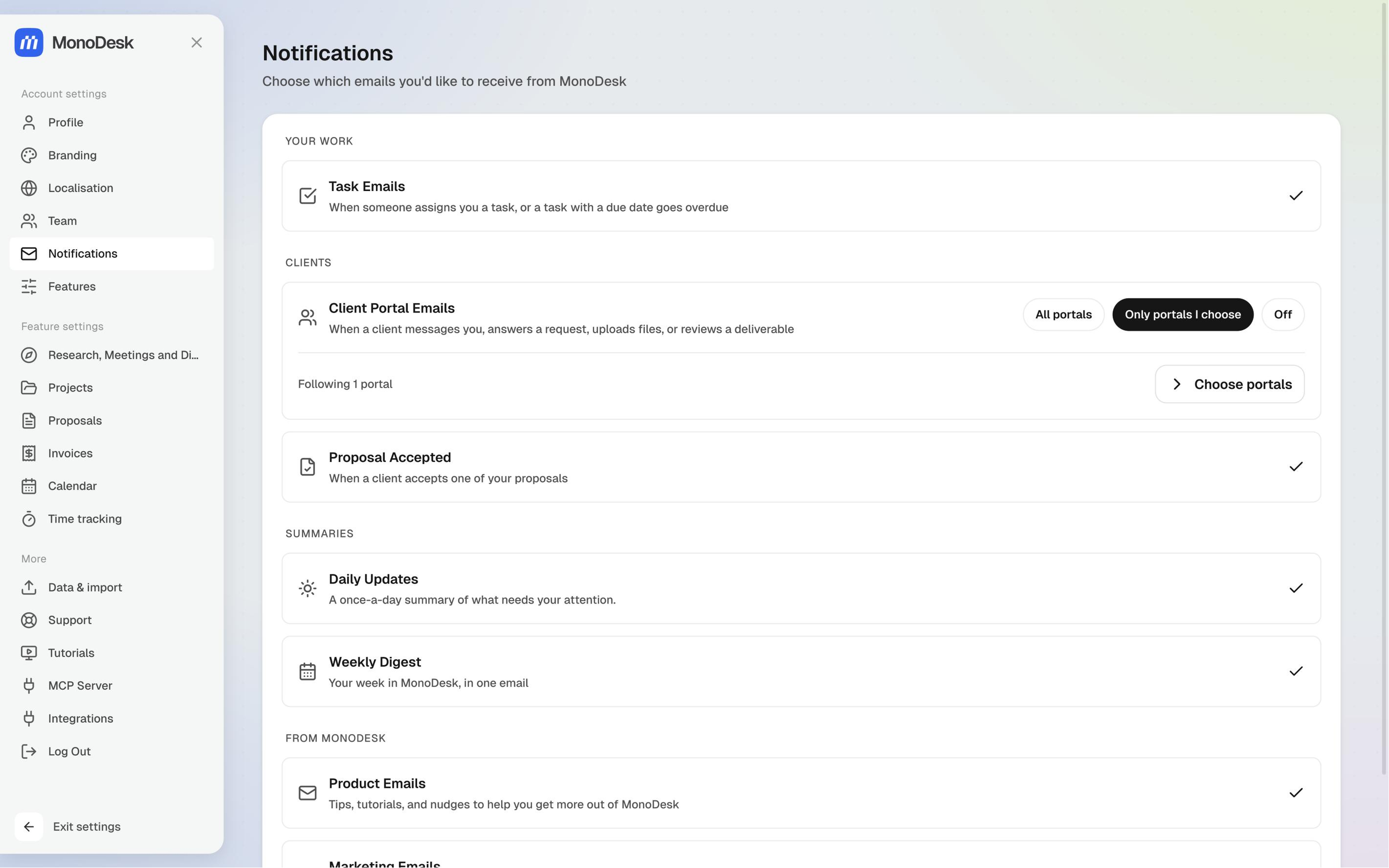Click the Product Emails envelope icon
The width and height of the screenshot is (1389, 868).
(308, 793)
